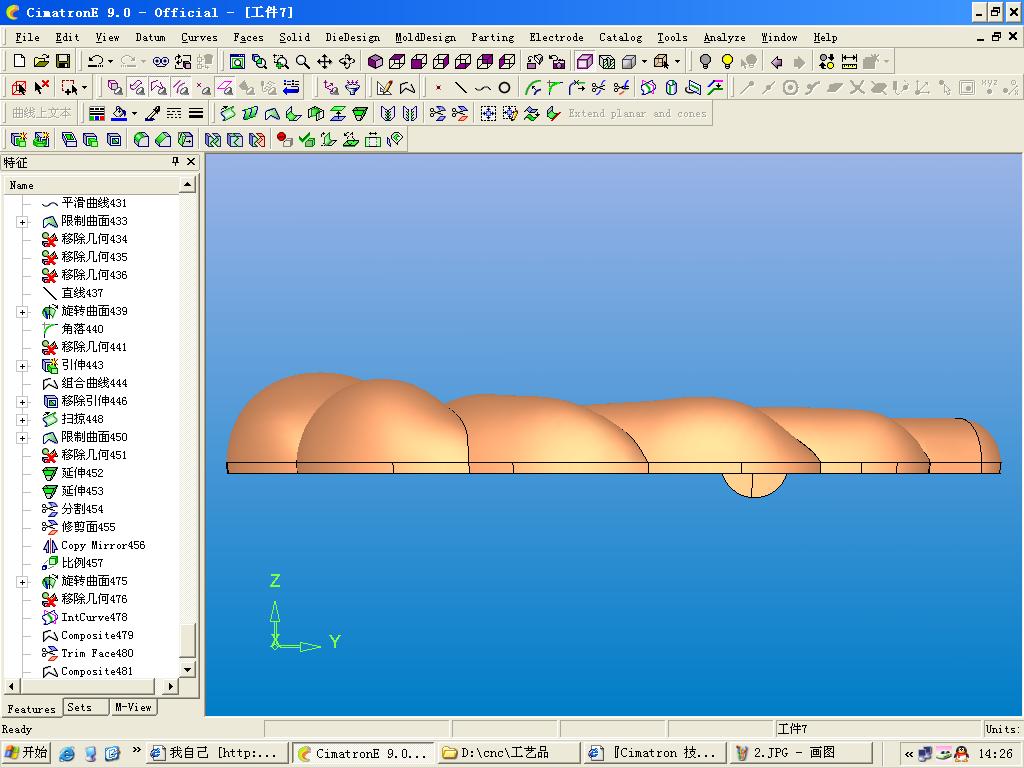
Task: Click the solid Round fillet icon
Action: click(142, 139)
